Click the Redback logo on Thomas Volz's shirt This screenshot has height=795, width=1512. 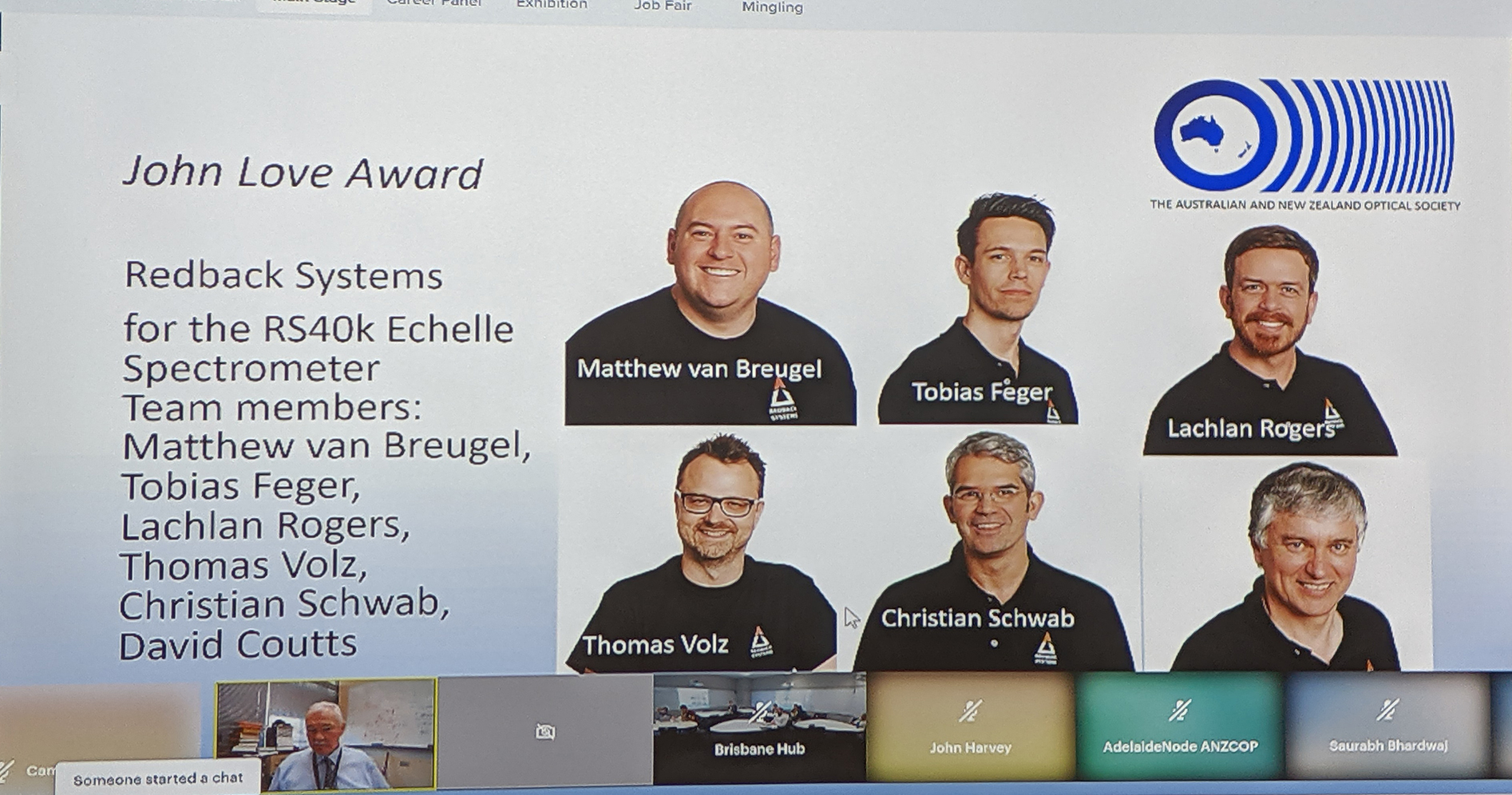tap(762, 642)
